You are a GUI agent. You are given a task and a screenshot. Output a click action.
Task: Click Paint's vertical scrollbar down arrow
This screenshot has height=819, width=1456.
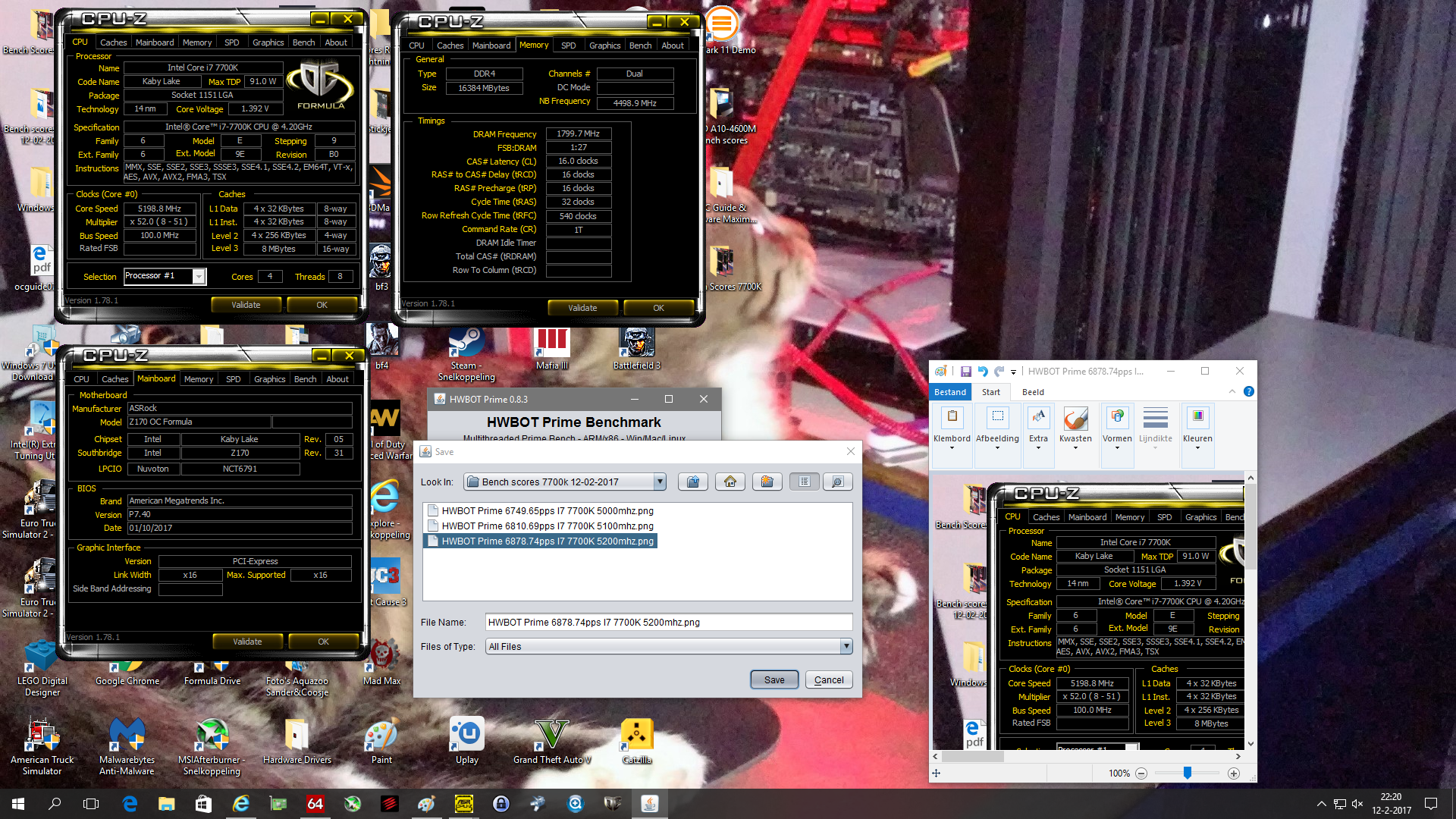pyautogui.click(x=1250, y=744)
